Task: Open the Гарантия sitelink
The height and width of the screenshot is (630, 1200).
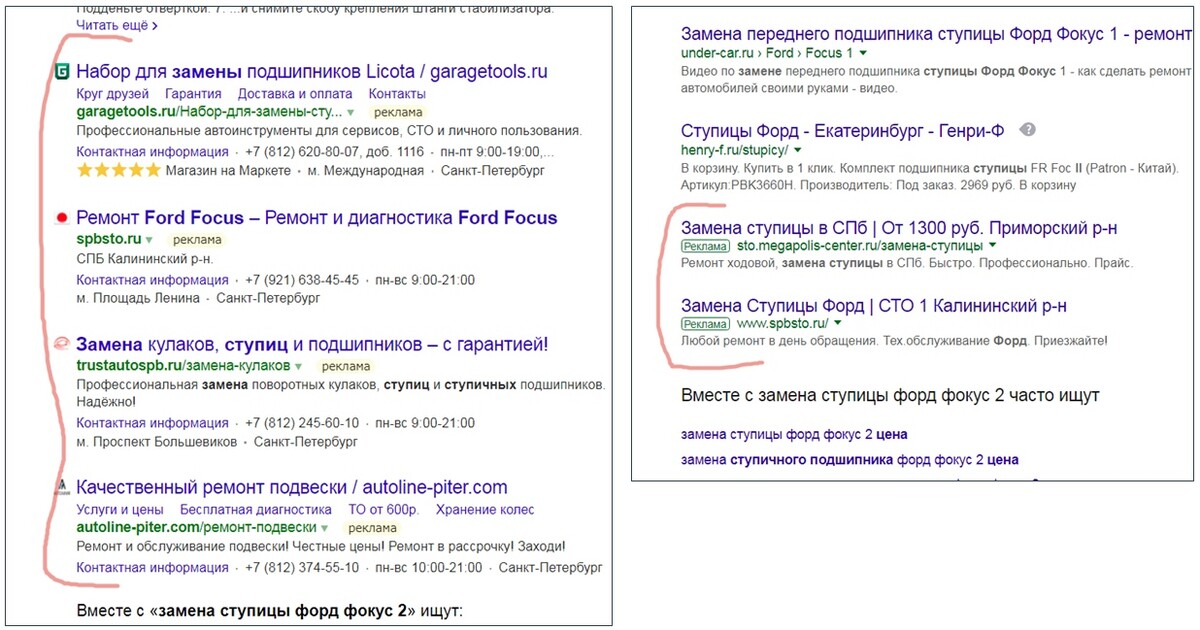Action: [x=193, y=94]
